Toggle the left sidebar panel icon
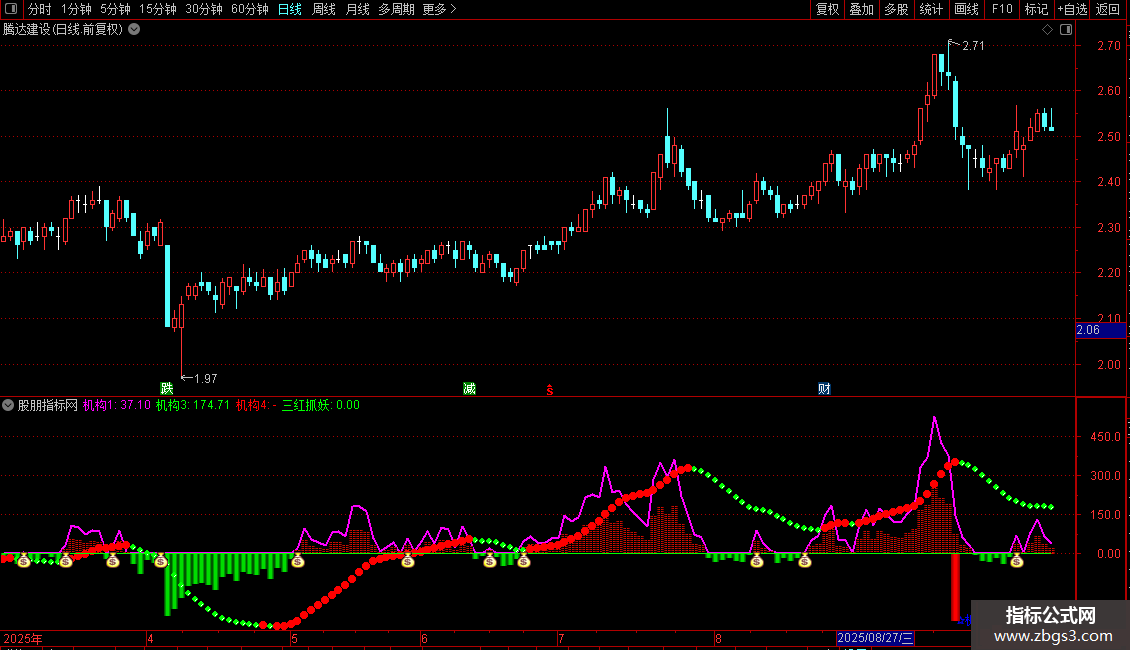Image resolution: width=1130 pixels, height=650 pixels. tap(11, 9)
